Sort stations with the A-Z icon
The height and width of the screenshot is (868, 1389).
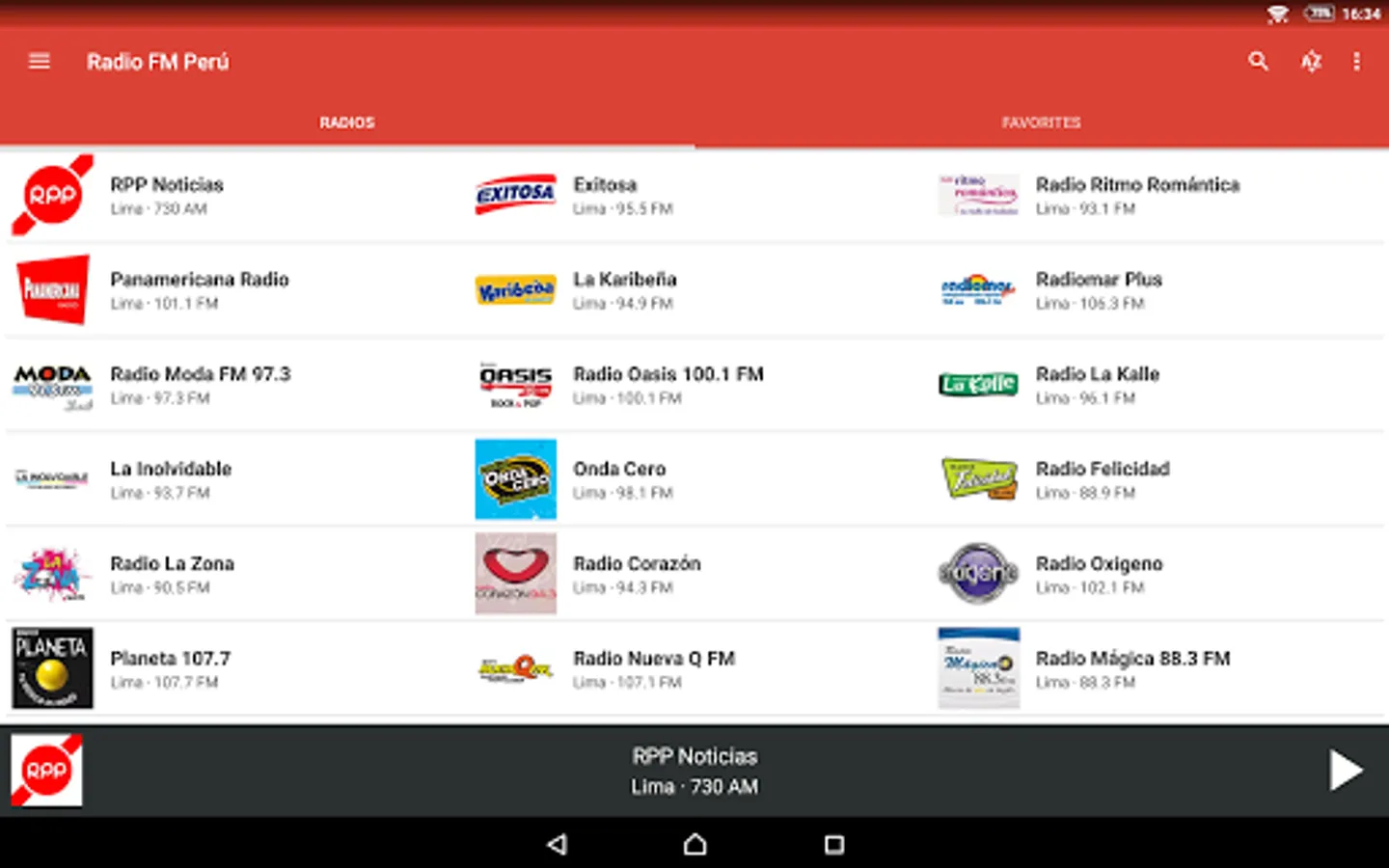pos(1310,62)
